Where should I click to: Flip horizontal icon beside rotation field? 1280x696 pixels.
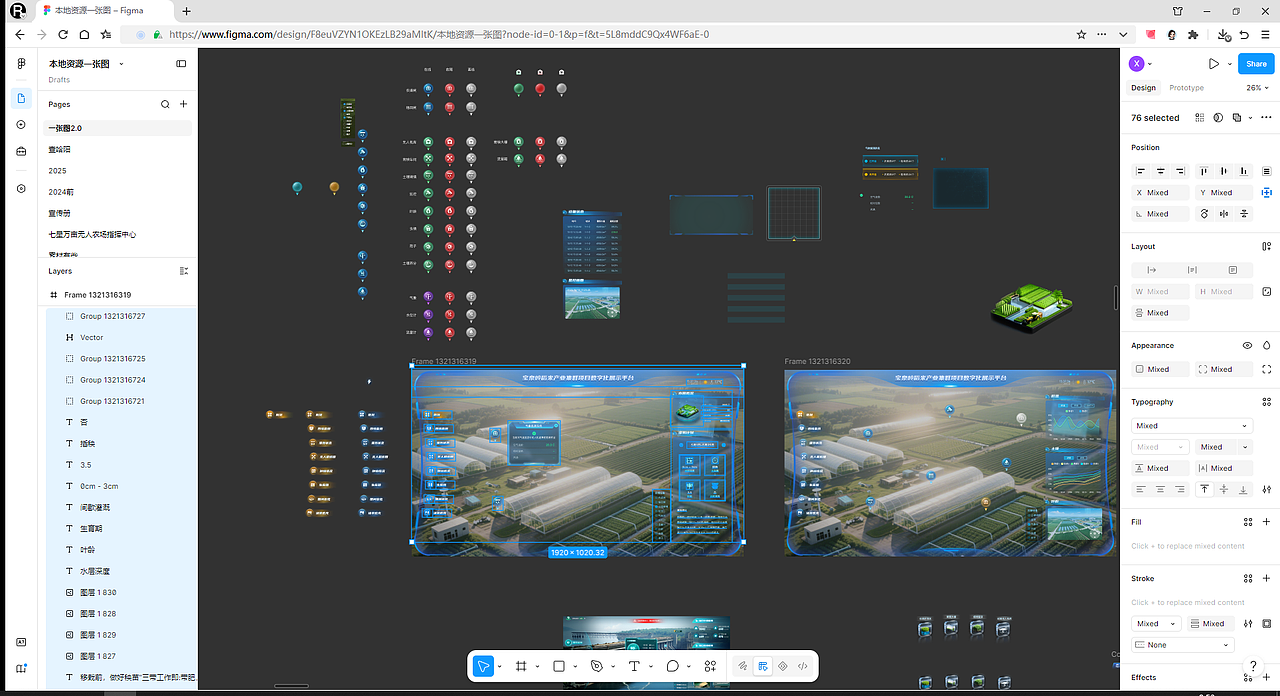tap(1225, 214)
